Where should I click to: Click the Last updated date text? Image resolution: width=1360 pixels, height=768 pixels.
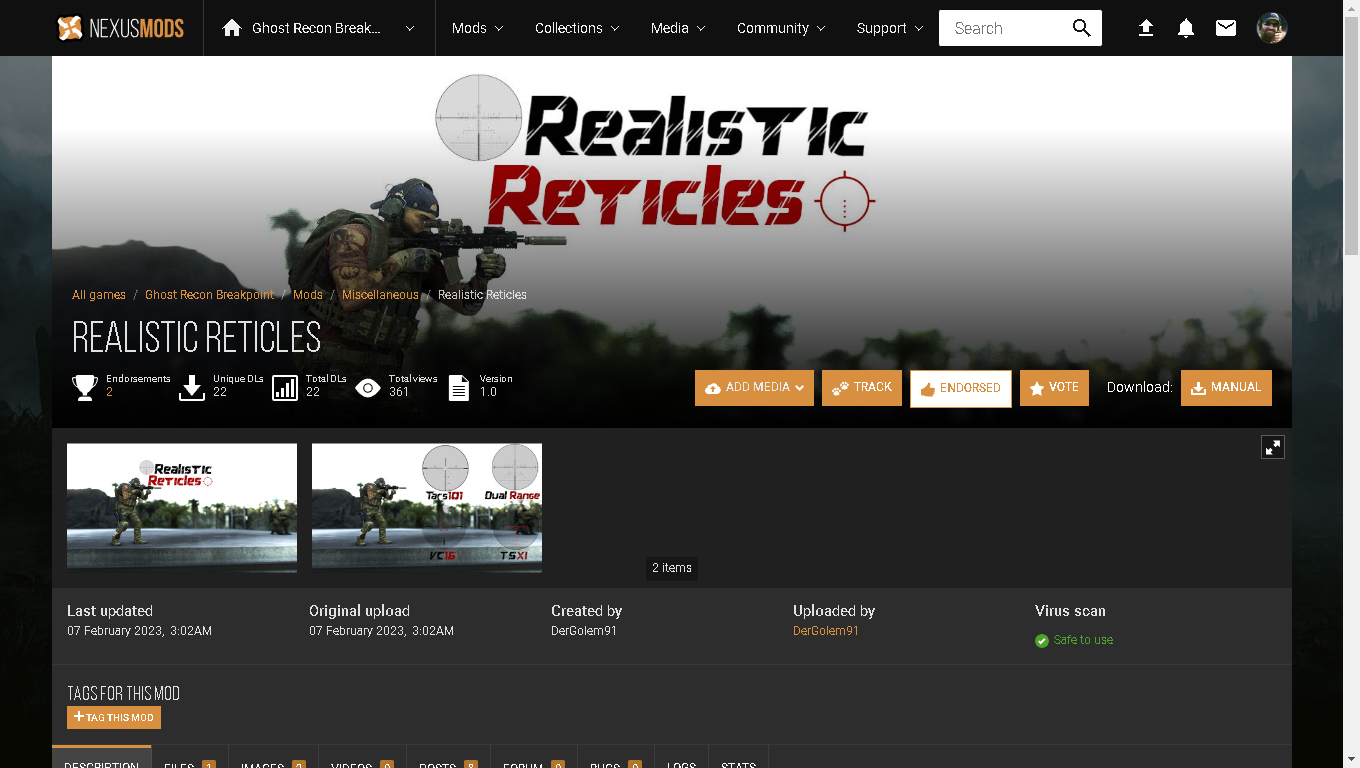[x=139, y=631]
